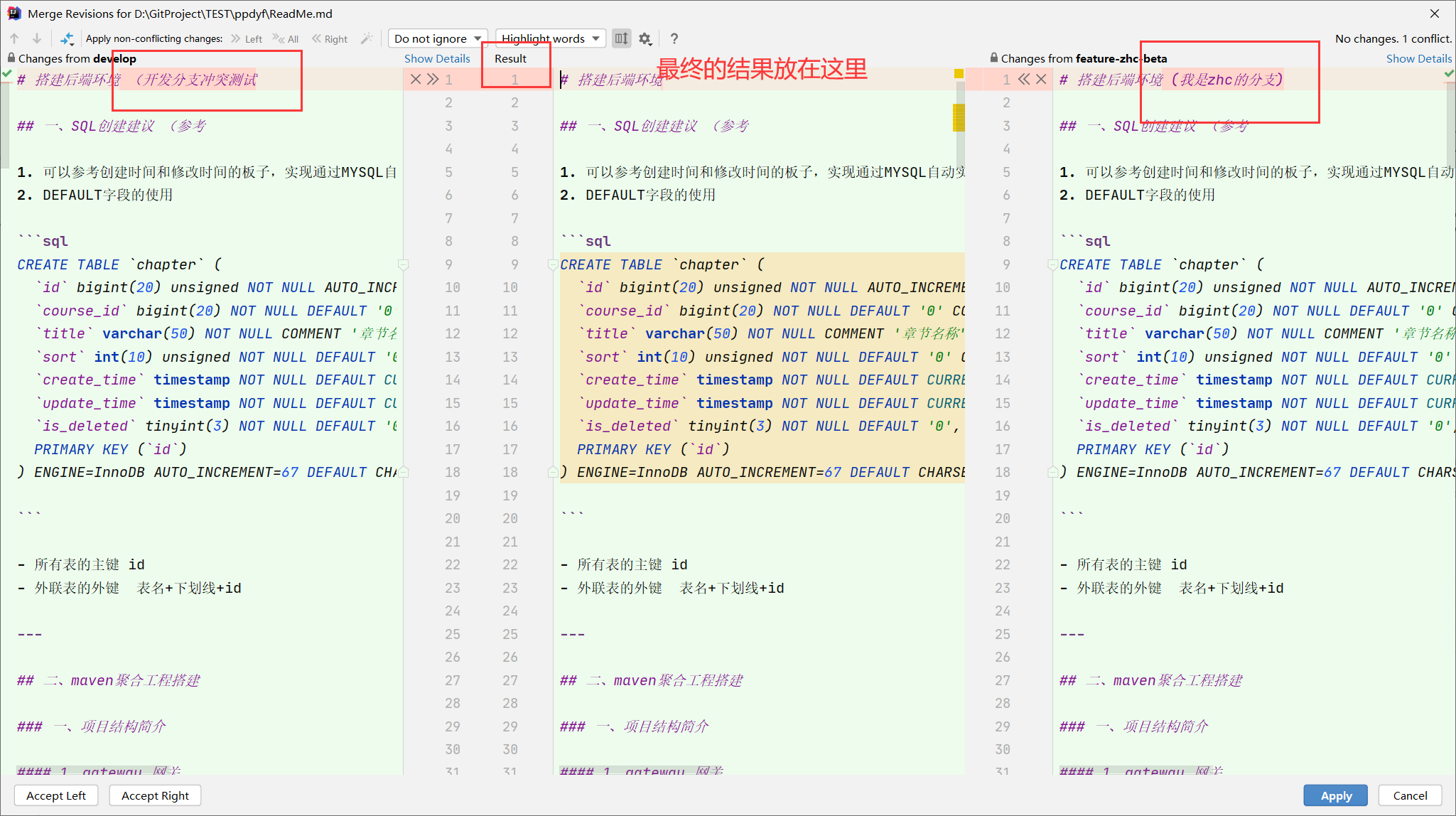Viewport: 1456px width, 816px height.
Task: Click IntelliJ app icon in title bar
Action: click(14, 14)
